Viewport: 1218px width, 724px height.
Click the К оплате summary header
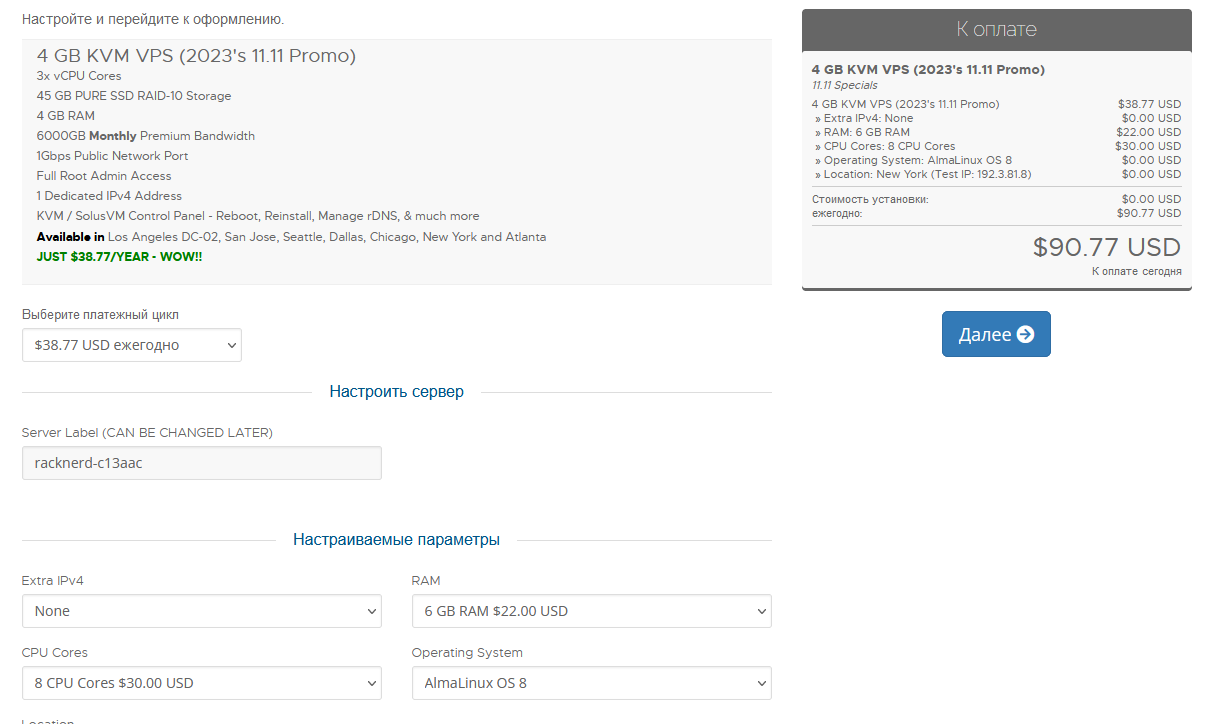pos(996,29)
